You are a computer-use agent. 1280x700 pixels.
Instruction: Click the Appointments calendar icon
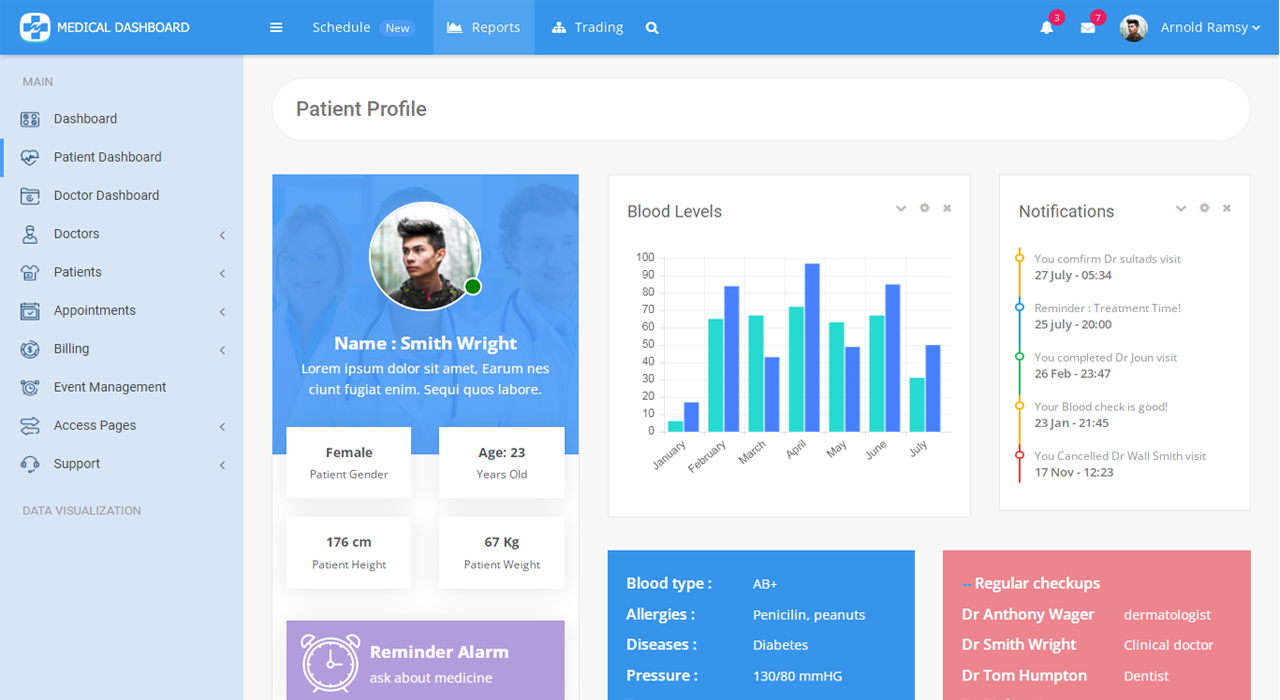click(x=31, y=310)
